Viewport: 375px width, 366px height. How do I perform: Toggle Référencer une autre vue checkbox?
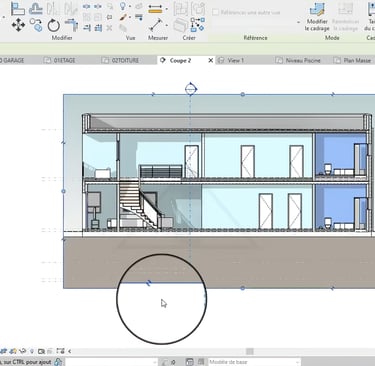216,12
